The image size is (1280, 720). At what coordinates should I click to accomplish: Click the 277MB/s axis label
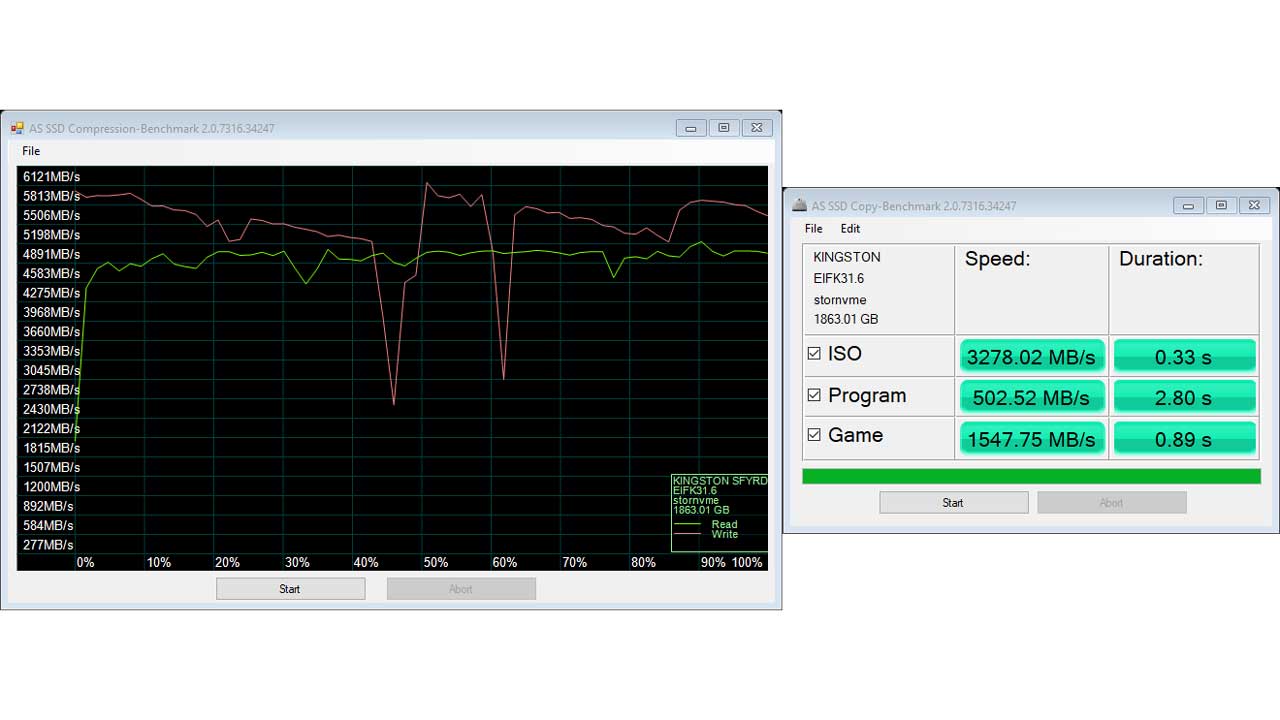pyautogui.click(x=48, y=545)
